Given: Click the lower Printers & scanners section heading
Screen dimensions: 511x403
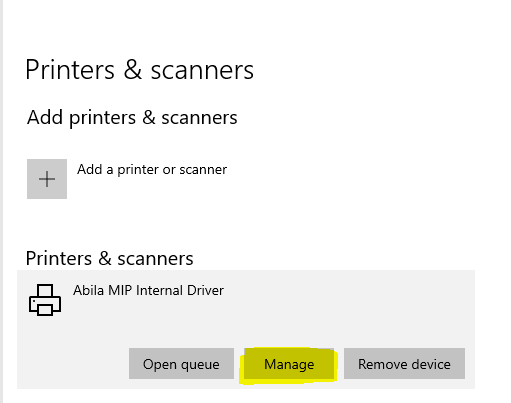Looking at the screenshot, I should coord(109,258).
